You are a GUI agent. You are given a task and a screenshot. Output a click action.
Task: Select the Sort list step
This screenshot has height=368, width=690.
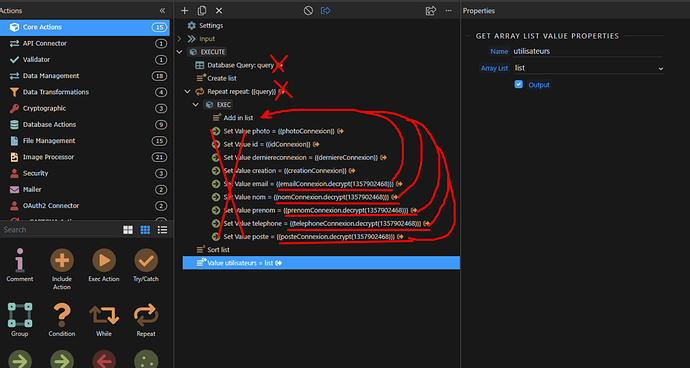[x=219, y=250]
